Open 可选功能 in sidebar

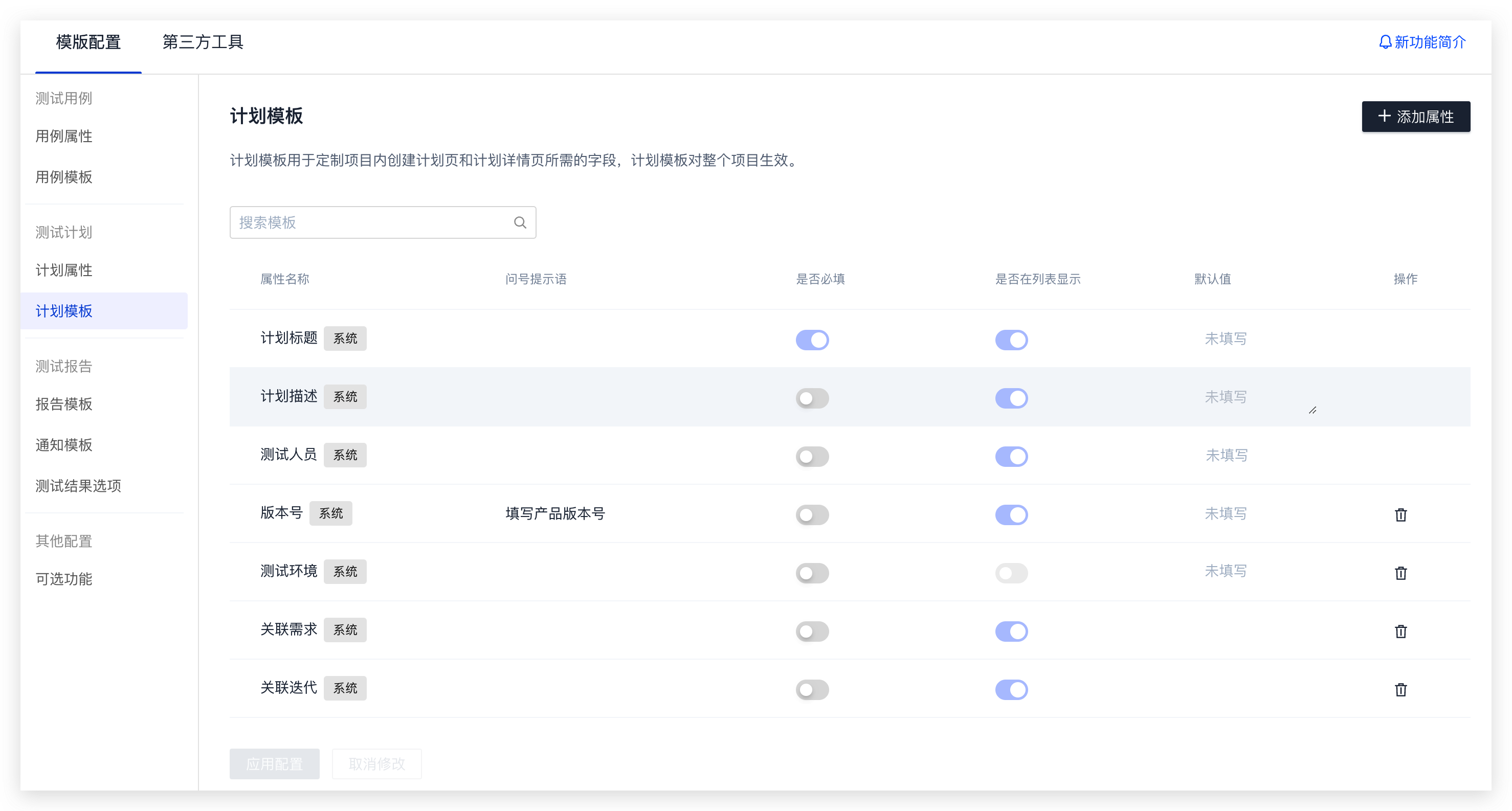point(64,579)
